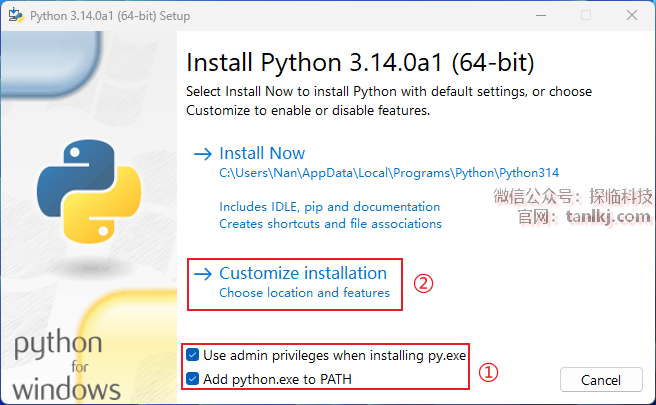Image resolution: width=656 pixels, height=405 pixels.
Task: Open the Customize installation option
Action: (x=303, y=273)
